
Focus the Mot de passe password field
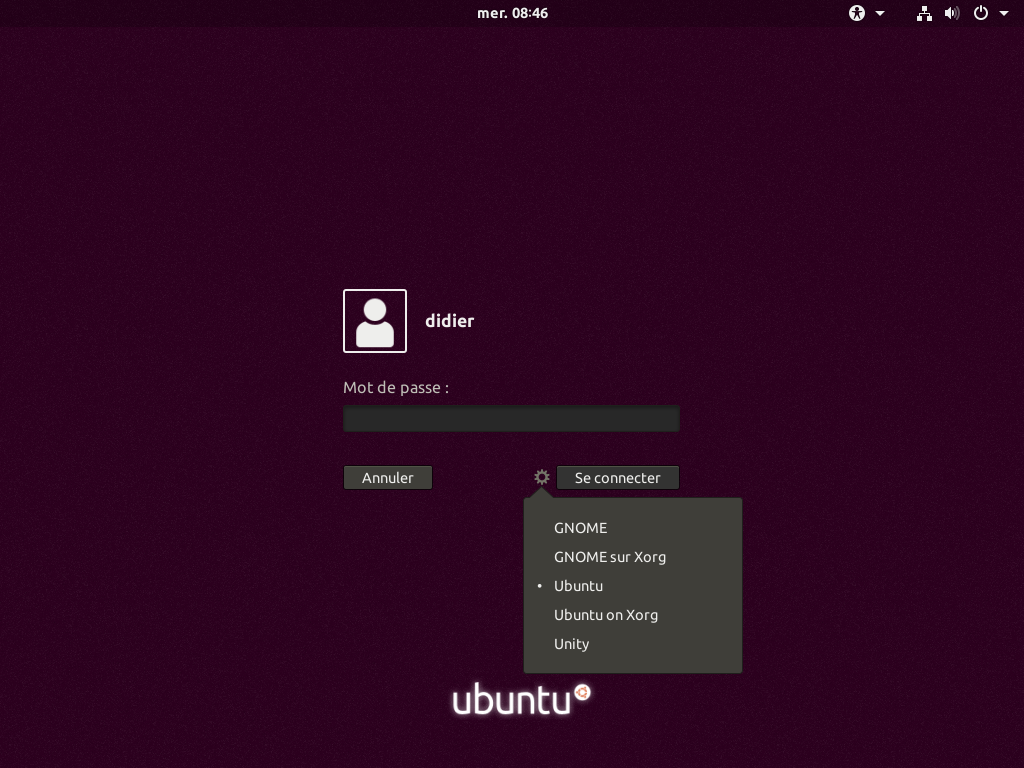click(x=511, y=418)
